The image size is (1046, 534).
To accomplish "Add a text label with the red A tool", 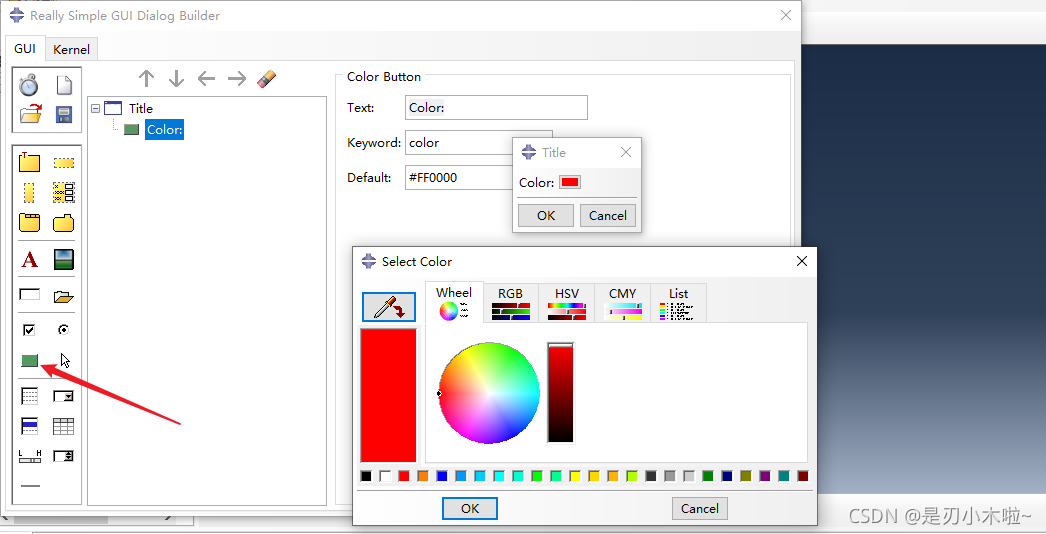I will coord(30,260).
